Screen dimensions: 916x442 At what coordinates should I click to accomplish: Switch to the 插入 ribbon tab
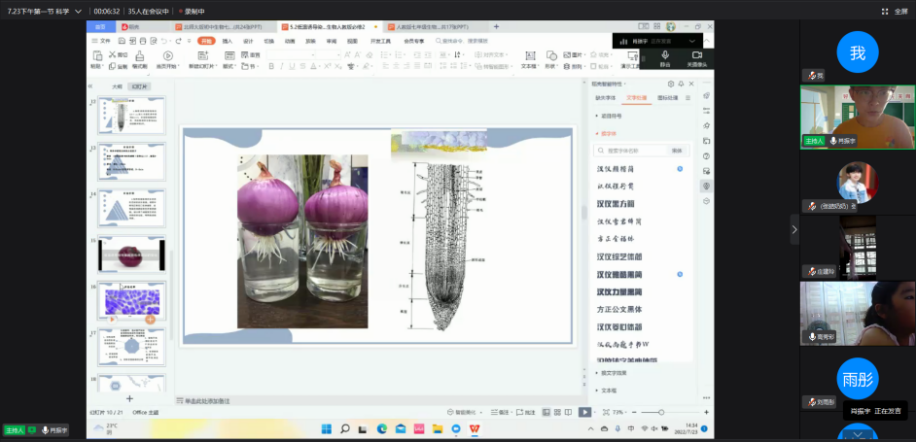(x=227, y=41)
